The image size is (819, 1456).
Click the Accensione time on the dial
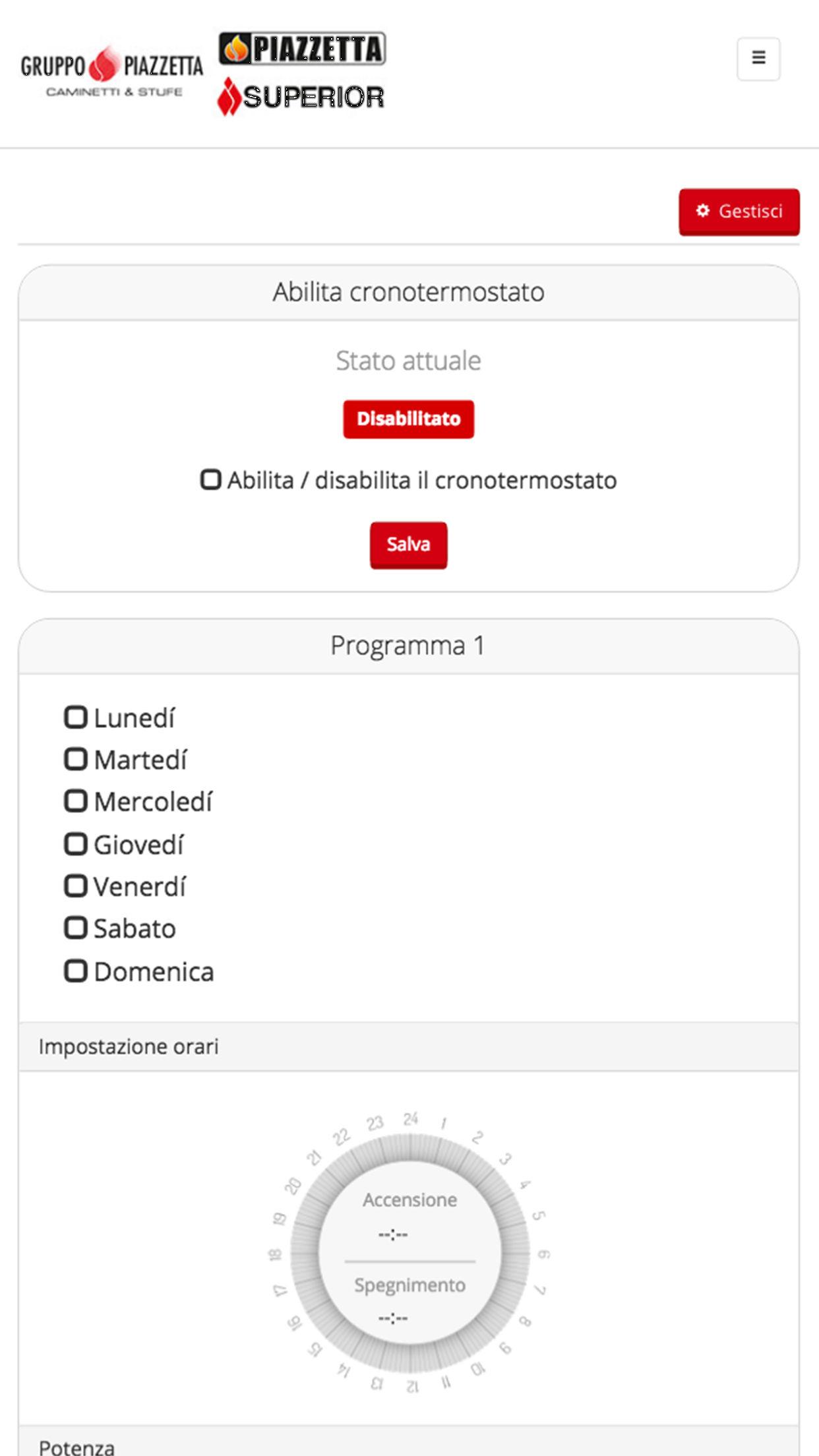394,1234
